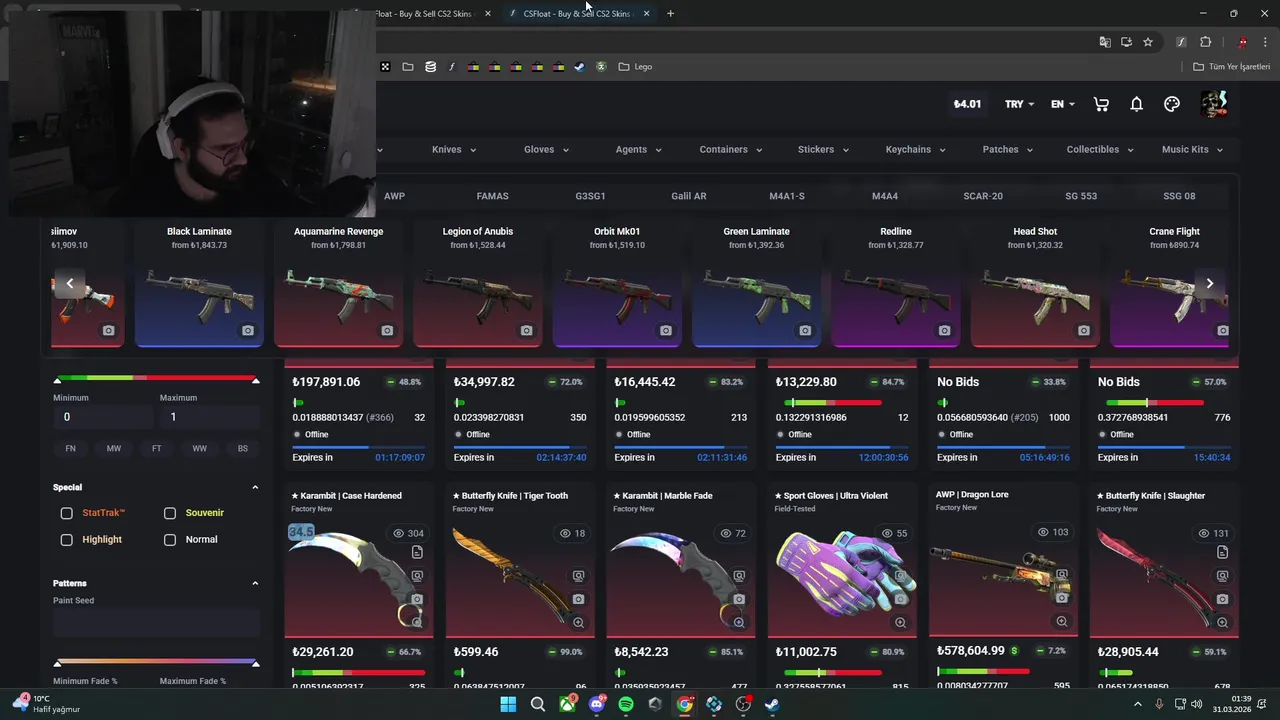Collapse the Patterns filter section
1280x720 pixels.
point(255,583)
